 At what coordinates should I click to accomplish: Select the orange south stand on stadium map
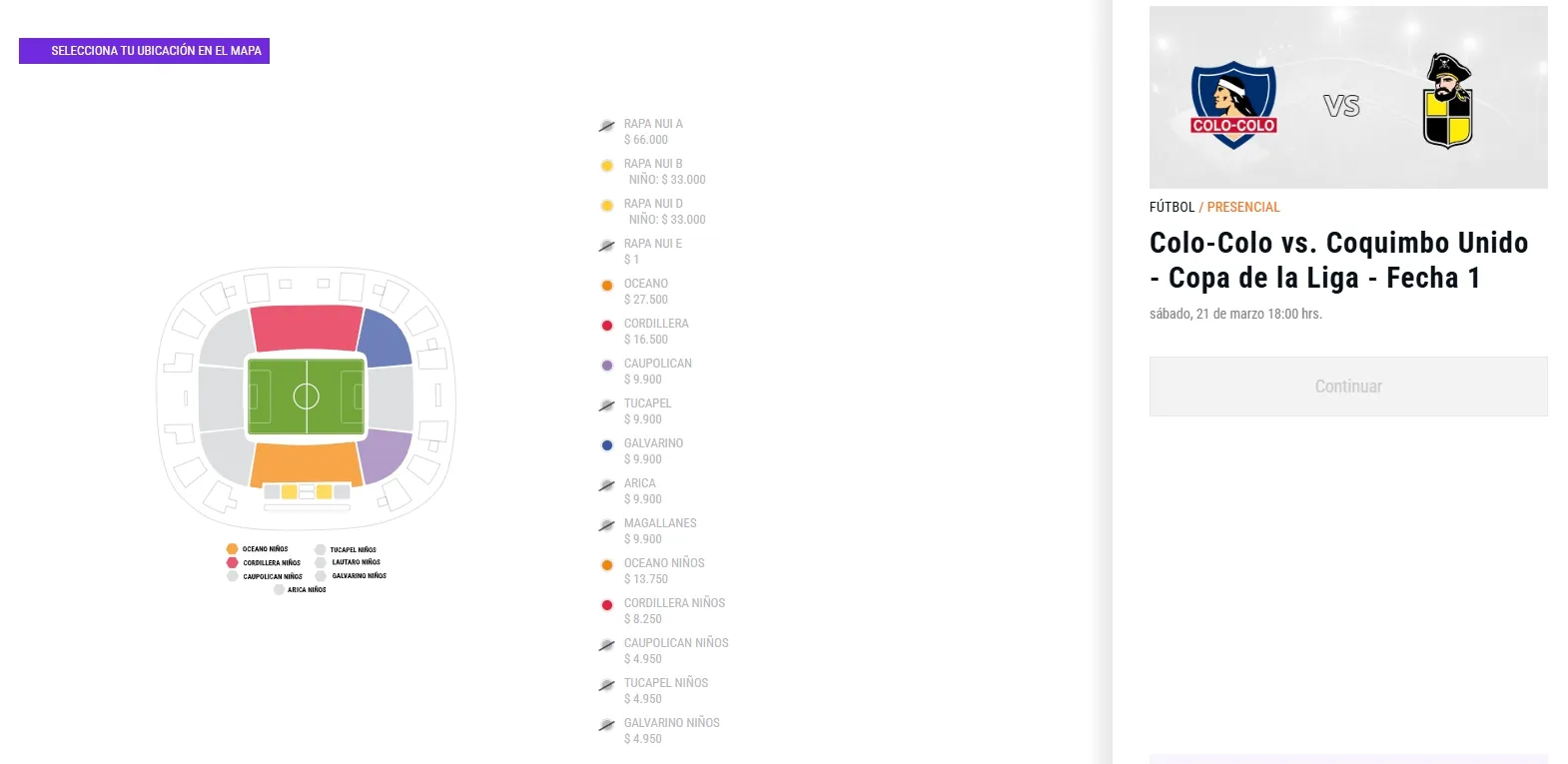coord(306,463)
